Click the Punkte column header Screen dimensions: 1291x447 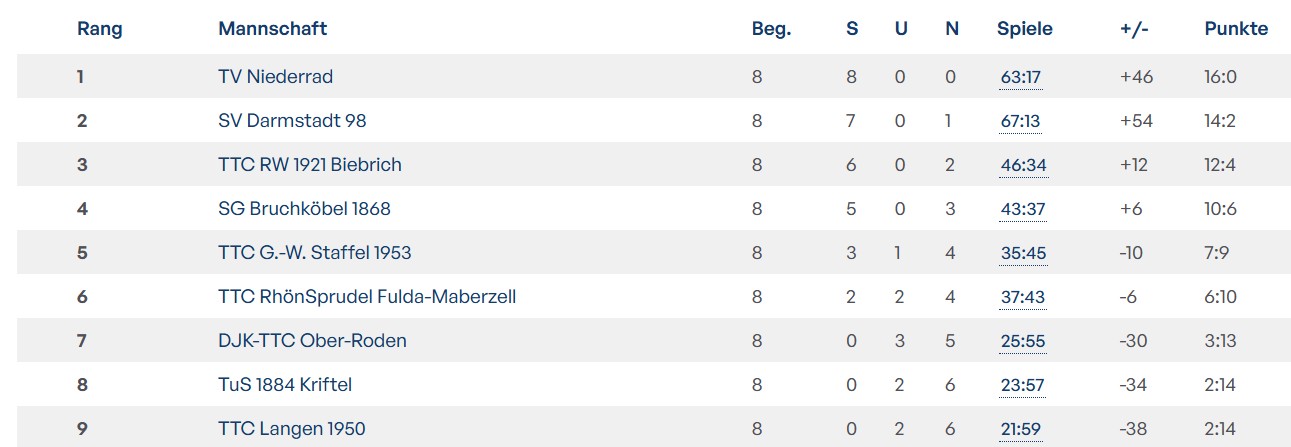click(1236, 29)
